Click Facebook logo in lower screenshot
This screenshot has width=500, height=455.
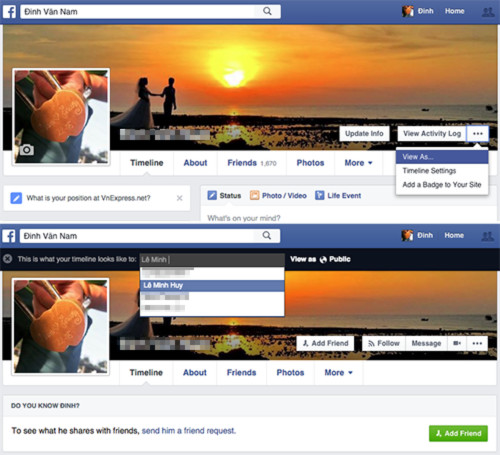point(9,236)
